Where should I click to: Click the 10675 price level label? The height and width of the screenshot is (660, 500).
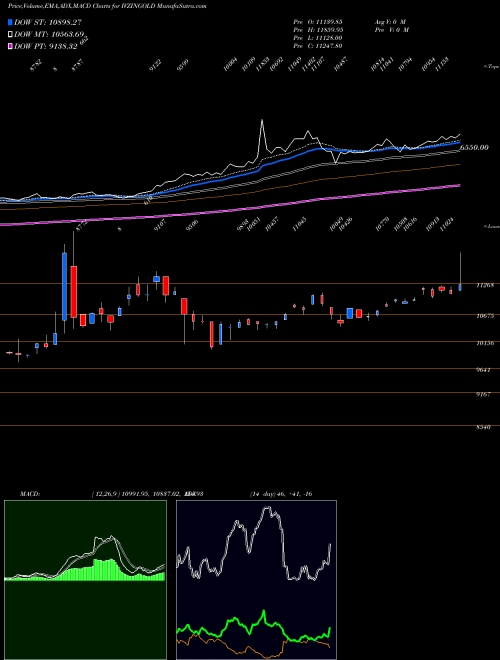pyautogui.click(x=484, y=316)
